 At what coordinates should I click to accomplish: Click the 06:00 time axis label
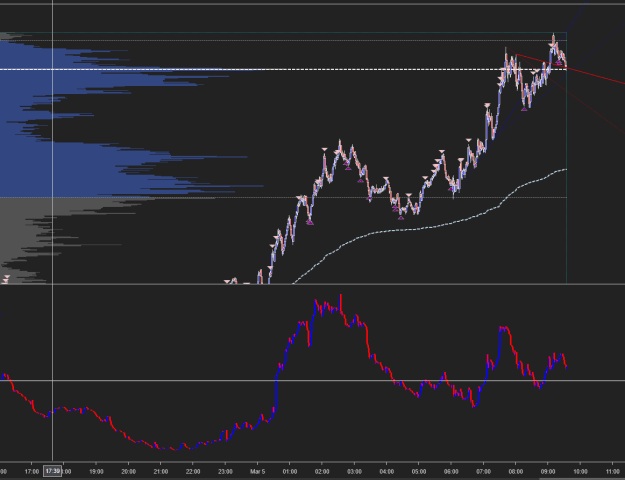(451, 472)
